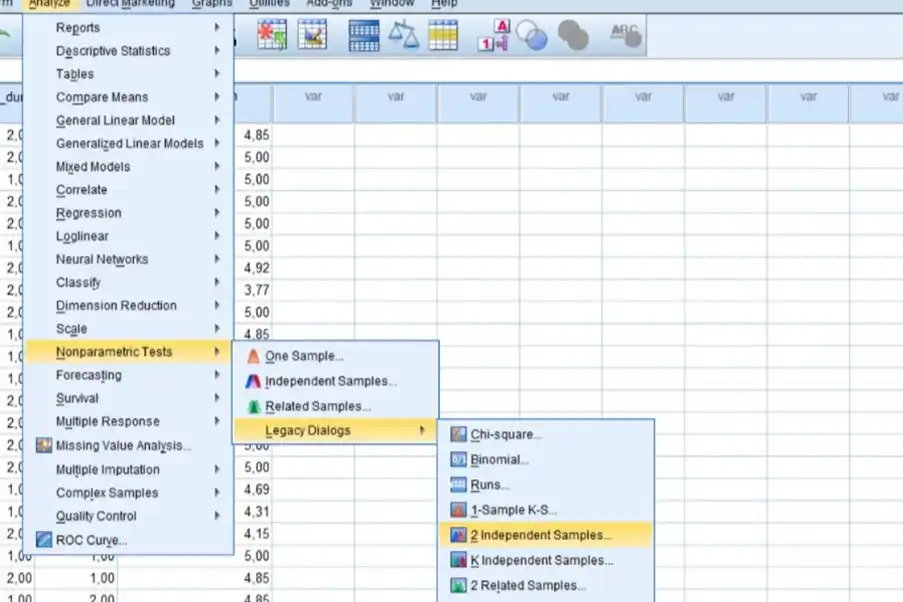
Task: Select the data cell with value 4,69
Action: pos(253,489)
